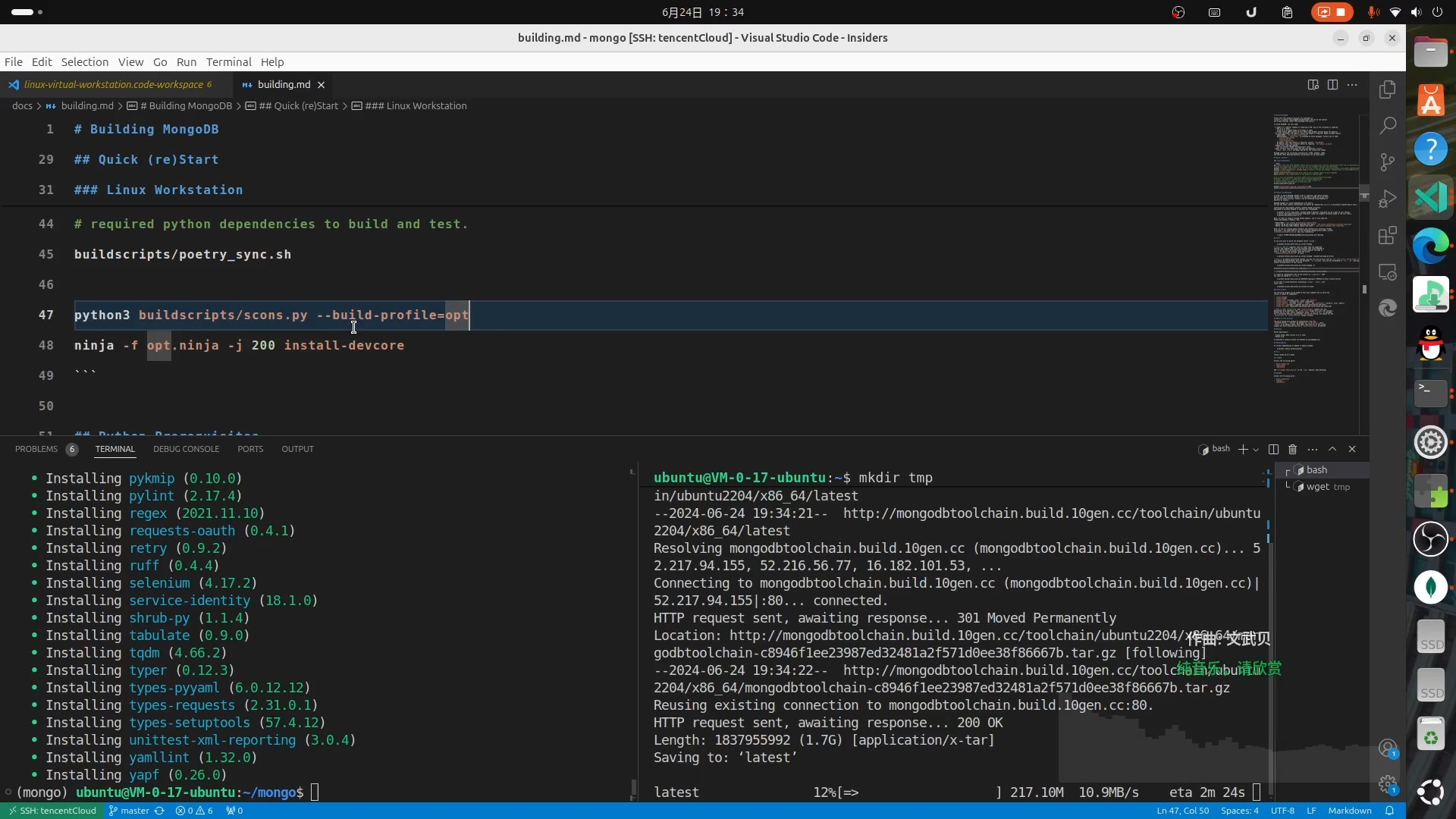Kill the active terminal with trash icon
The image size is (1456, 819).
pyautogui.click(x=1293, y=449)
